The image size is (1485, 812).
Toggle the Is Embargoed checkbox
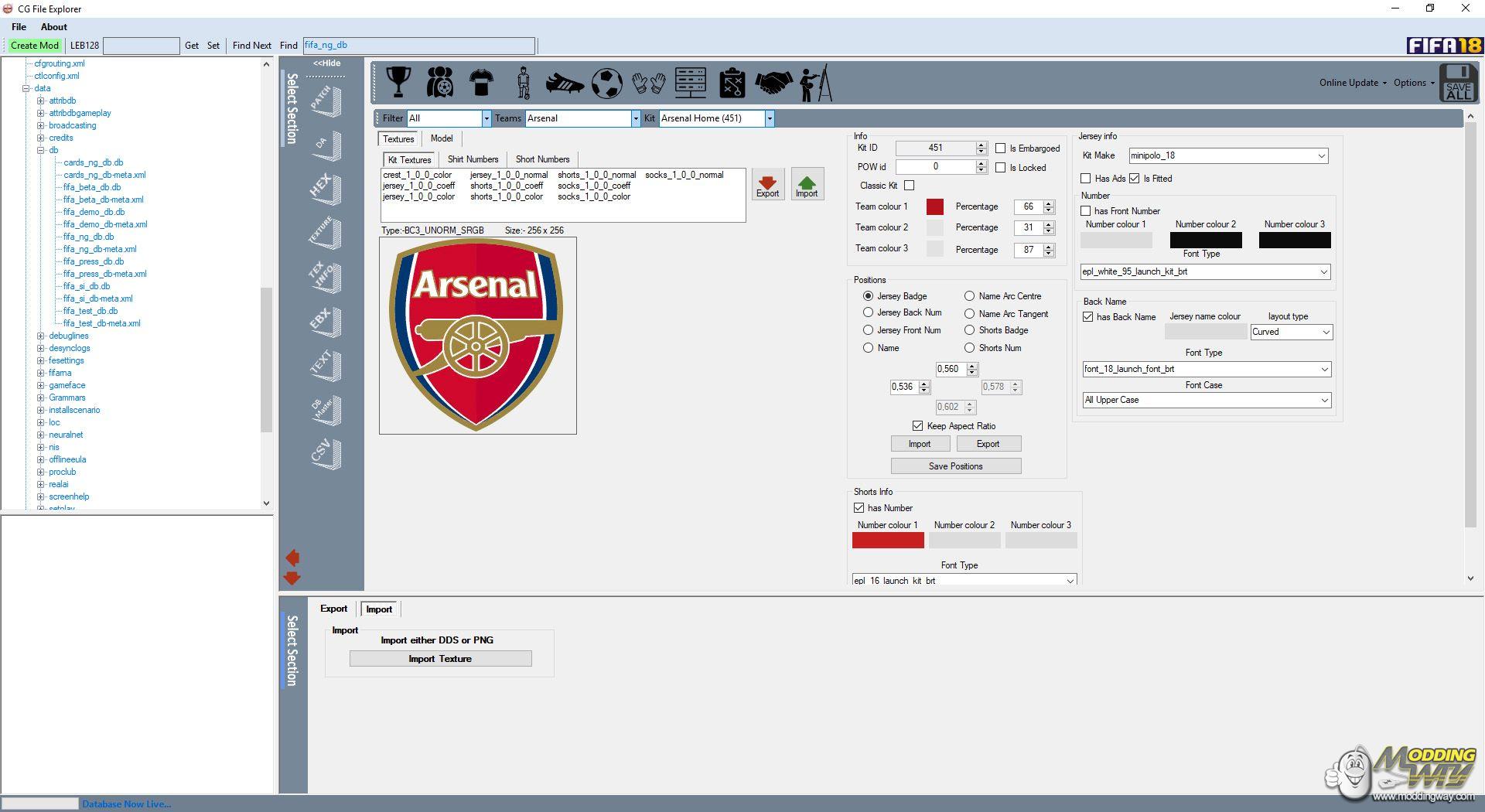point(1000,148)
